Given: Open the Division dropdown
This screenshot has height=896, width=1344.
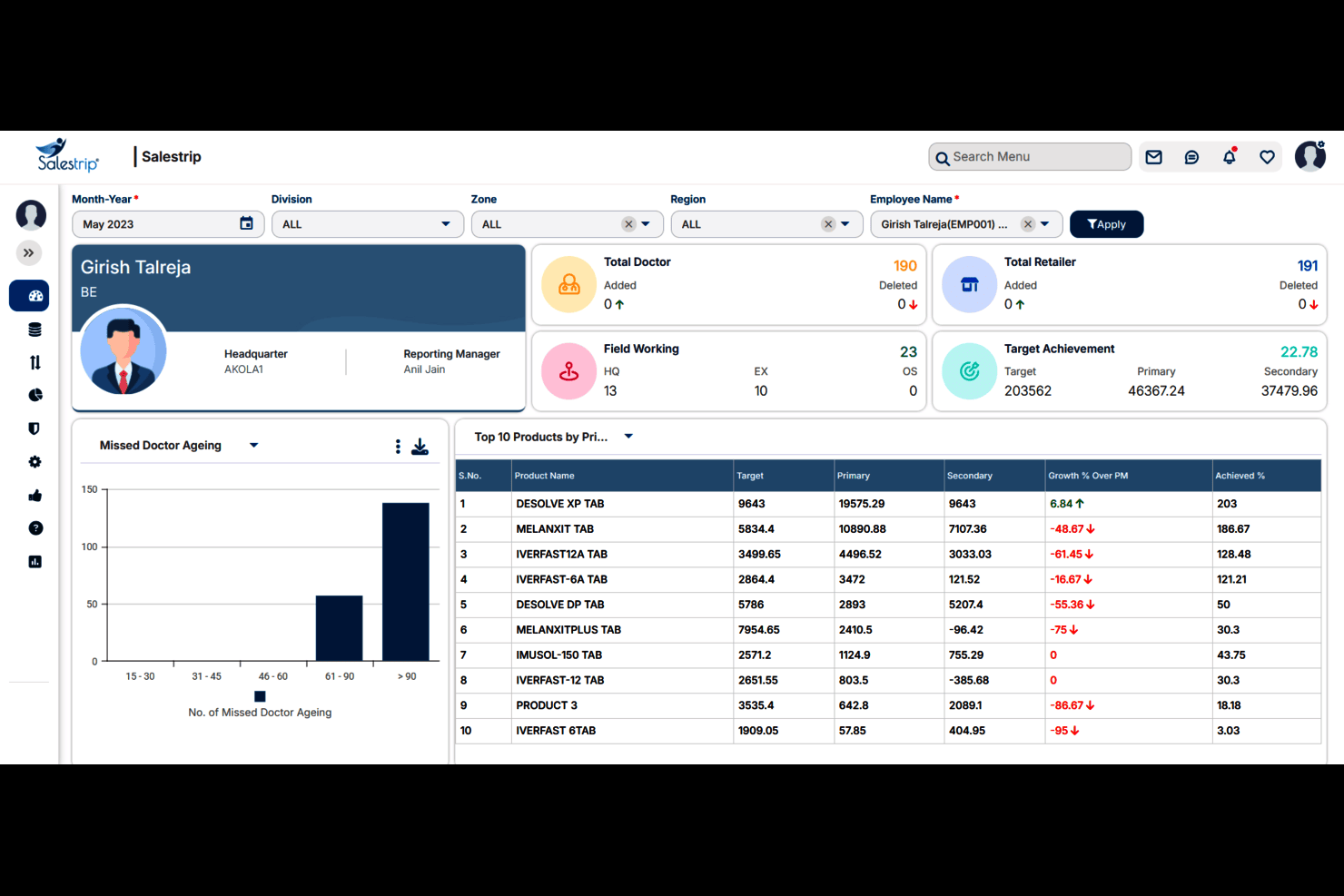Looking at the screenshot, I should pyautogui.click(x=368, y=224).
